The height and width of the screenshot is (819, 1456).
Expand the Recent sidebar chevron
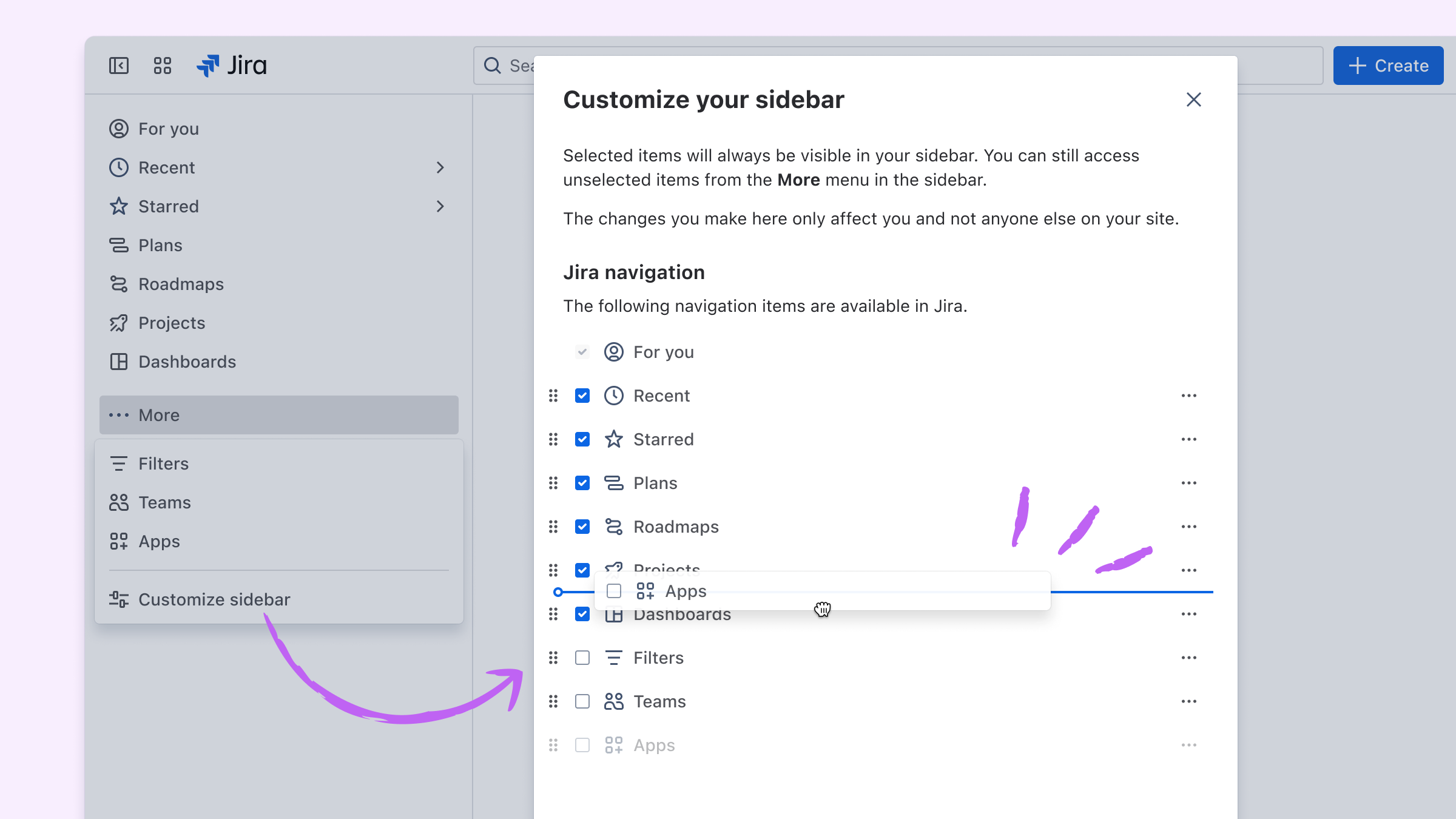(440, 167)
